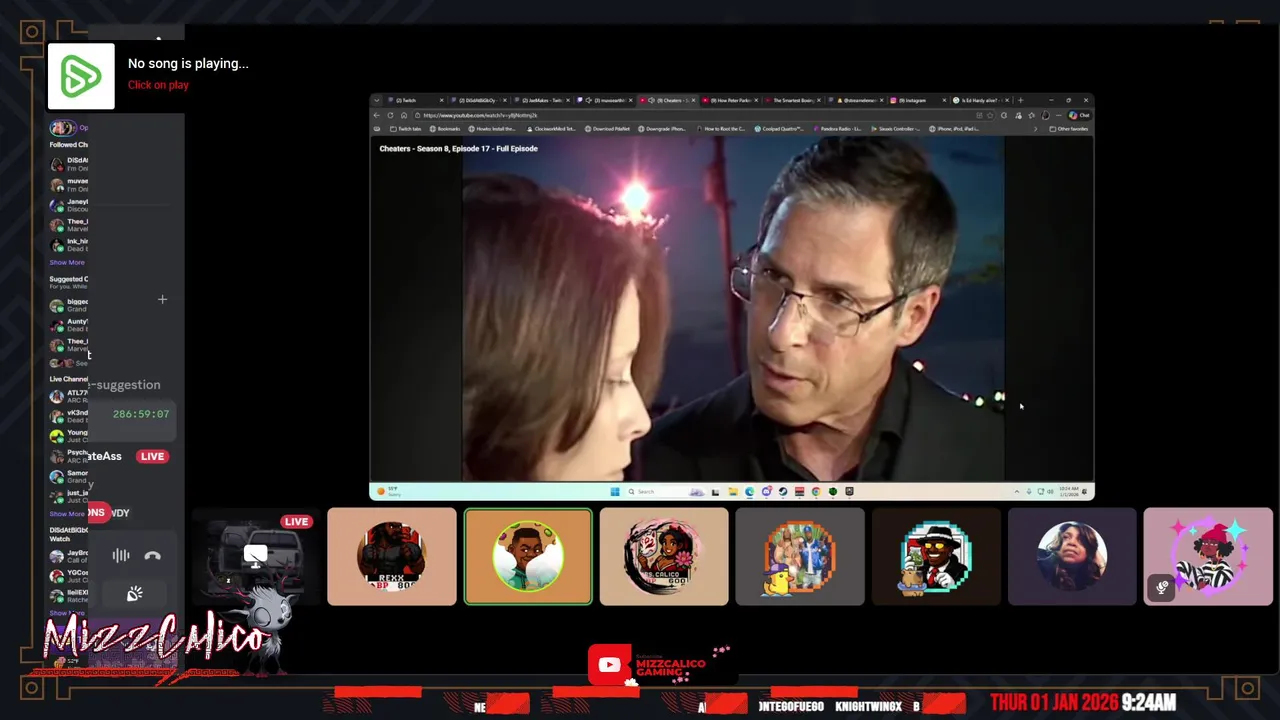Image resolution: width=1280 pixels, height=720 pixels.
Task: Open the 'Is Ed Hardy alive' tab
Action: pyautogui.click(x=978, y=100)
